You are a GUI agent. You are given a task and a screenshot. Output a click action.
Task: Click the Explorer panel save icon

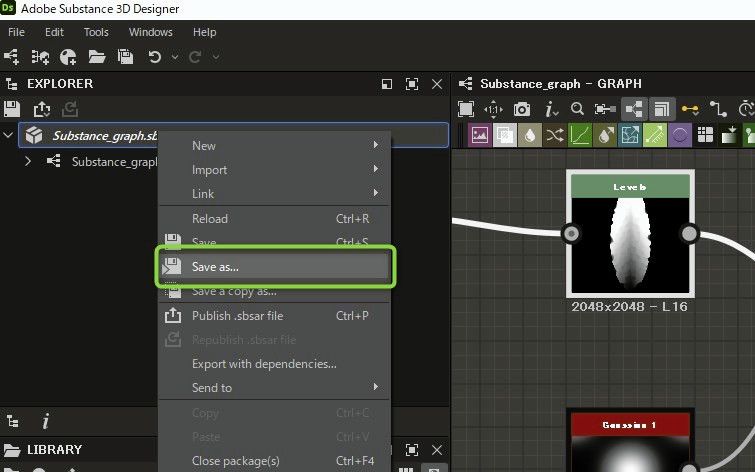point(12,109)
